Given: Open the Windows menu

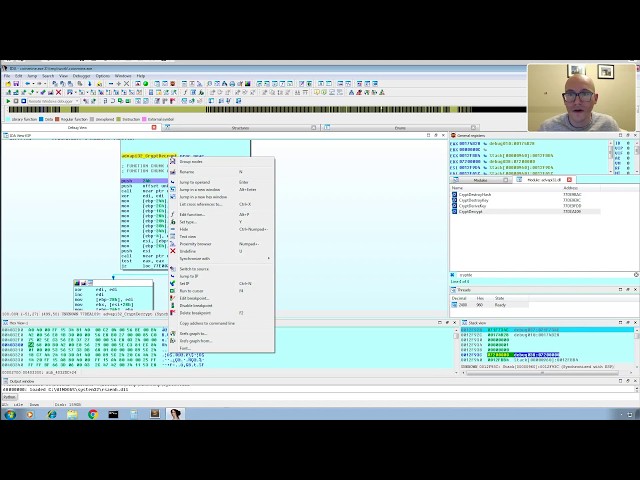Looking at the screenshot, I should [x=123, y=76].
